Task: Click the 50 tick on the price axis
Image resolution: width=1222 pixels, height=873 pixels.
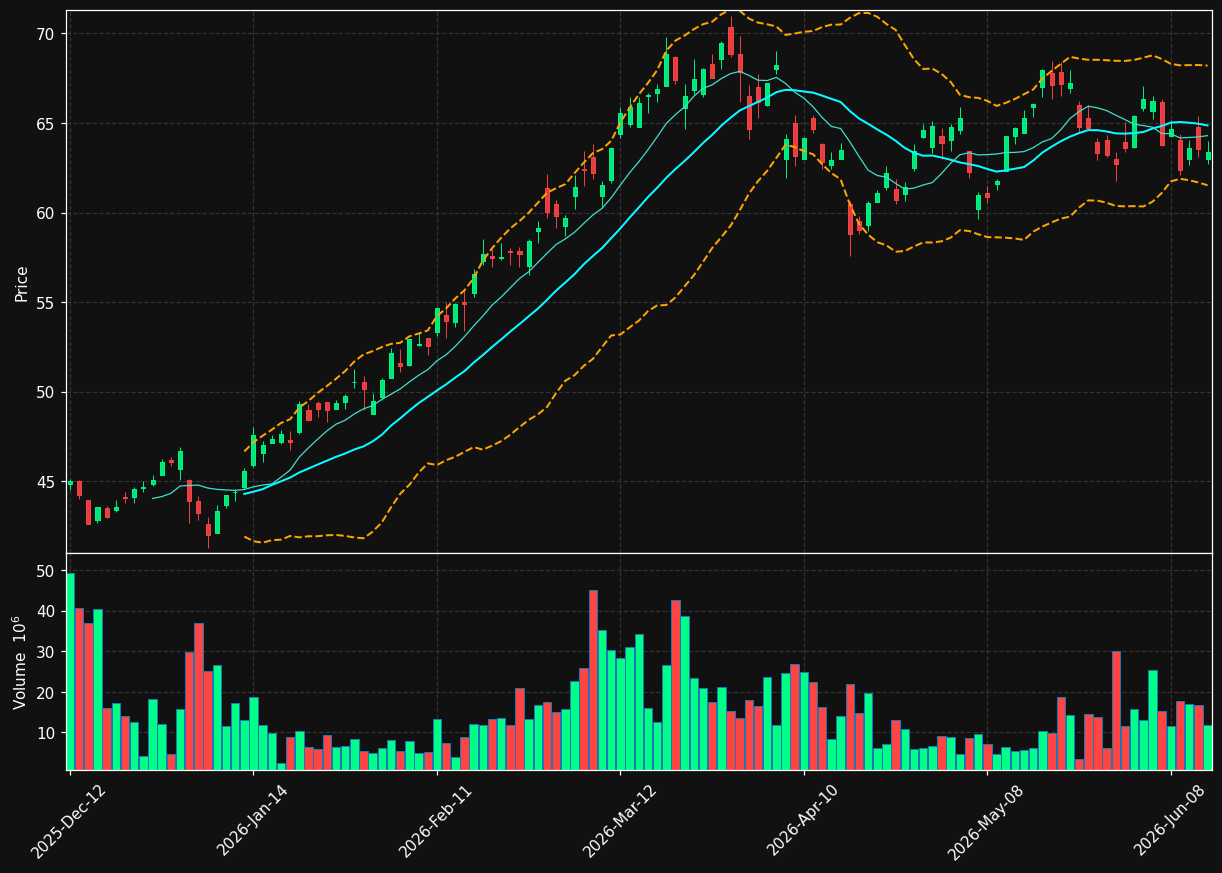Action: pos(46,392)
